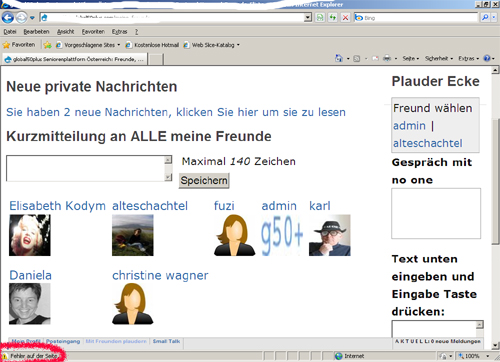The height and width of the screenshot is (362, 500).
Task: Click the printer icon in command bar
Action: [387, 58]
